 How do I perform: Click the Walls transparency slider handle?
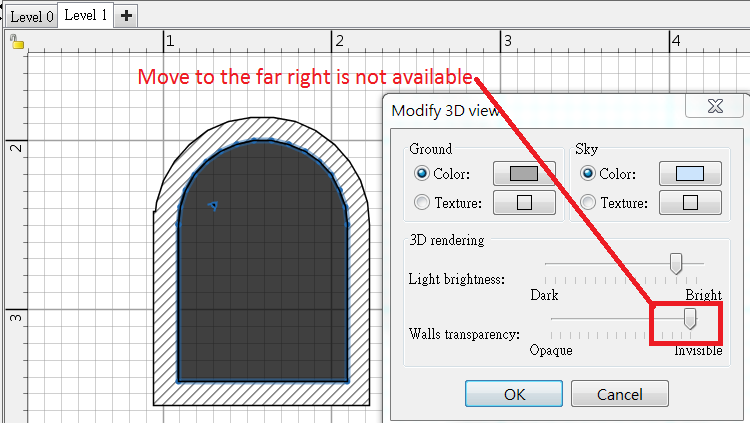coord(690,318)
